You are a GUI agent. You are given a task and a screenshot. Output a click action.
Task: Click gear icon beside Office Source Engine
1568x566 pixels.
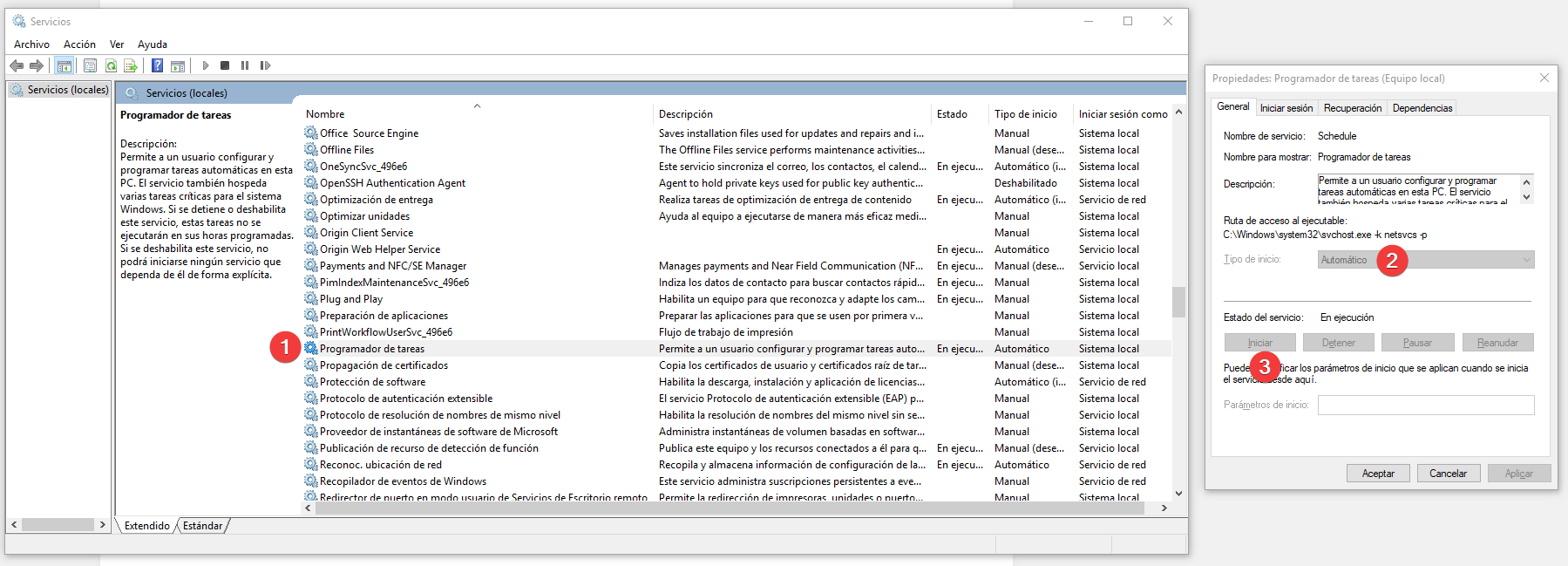pos(311,133)
